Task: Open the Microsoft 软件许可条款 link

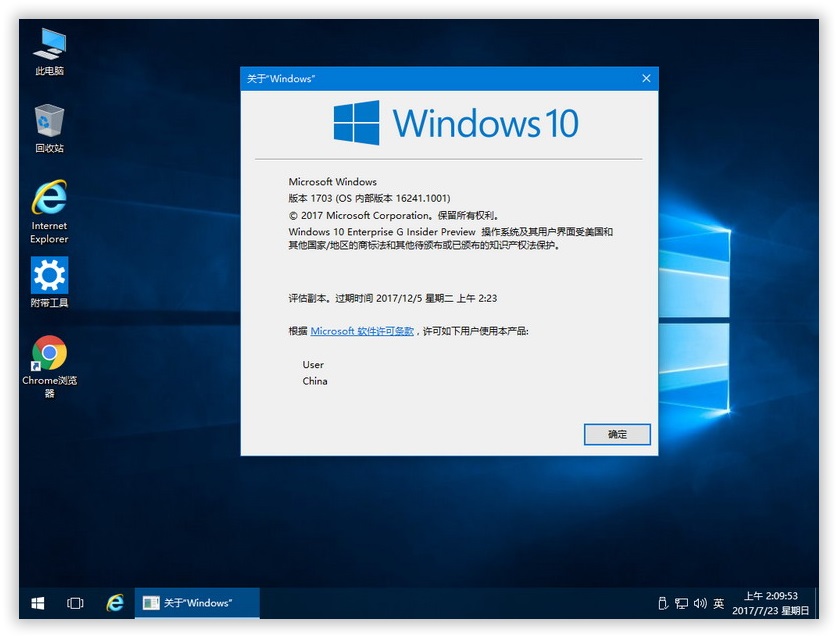Action: click(x=362, y=331)
